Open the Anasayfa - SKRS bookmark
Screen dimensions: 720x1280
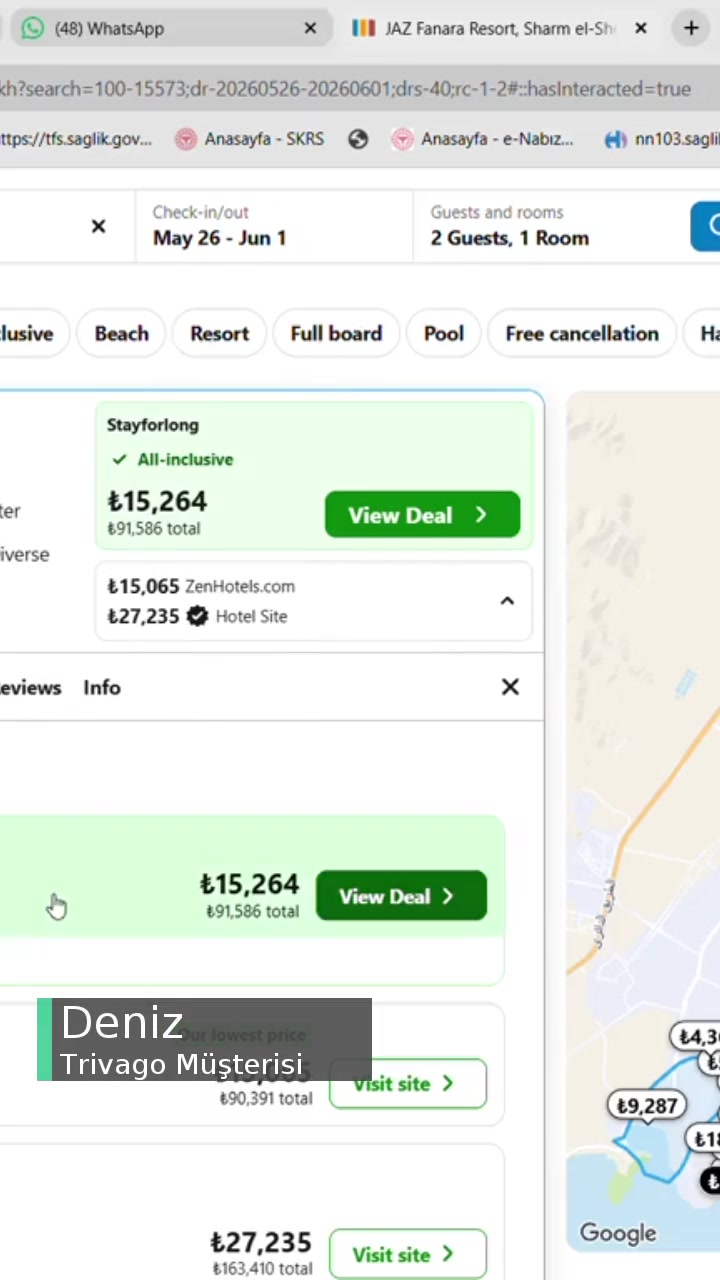[250, 139]
